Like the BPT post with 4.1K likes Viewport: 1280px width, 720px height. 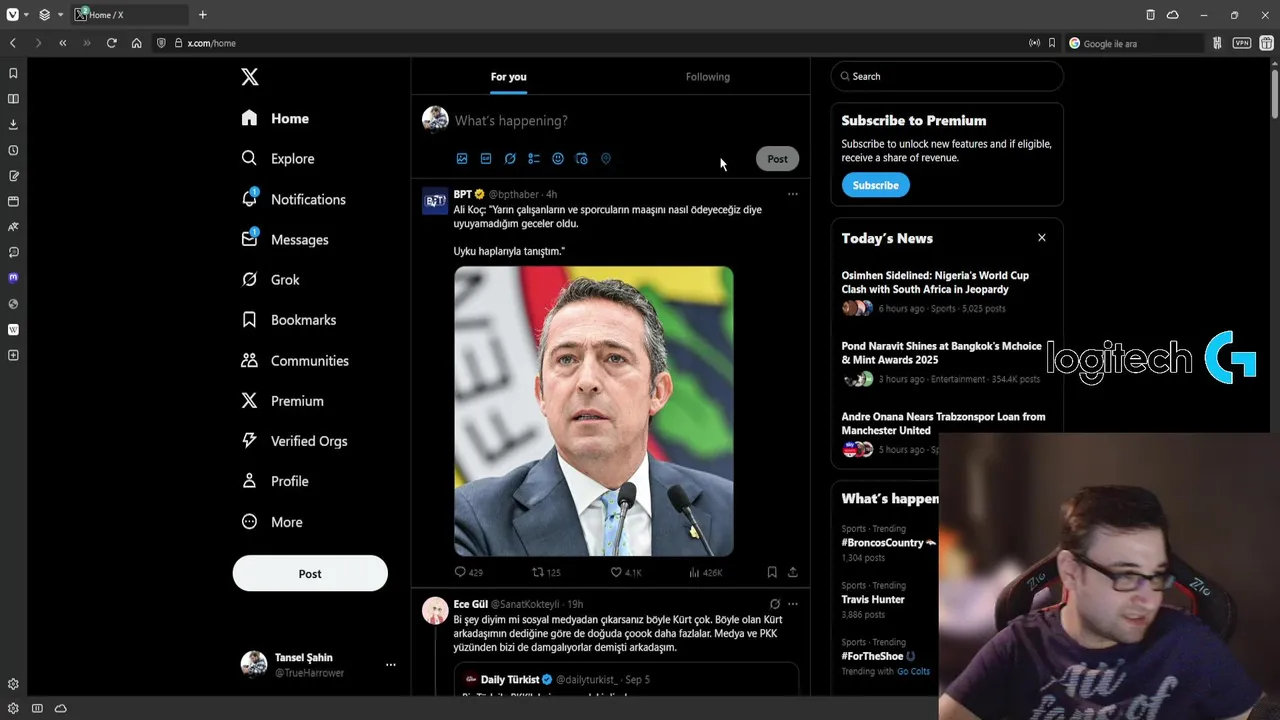tap(626, 572)
